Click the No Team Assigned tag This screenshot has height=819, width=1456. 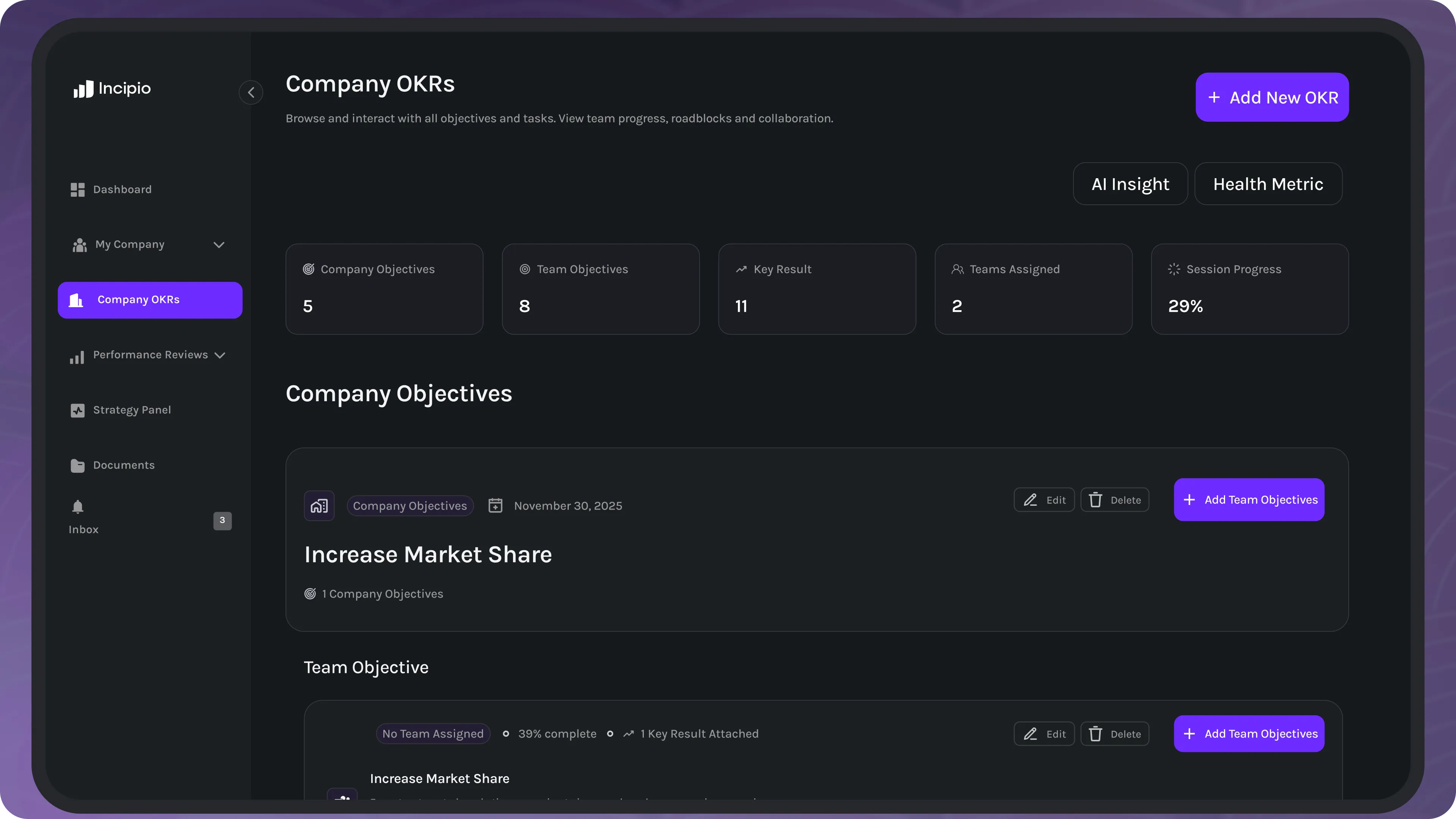tap(432, 734)
